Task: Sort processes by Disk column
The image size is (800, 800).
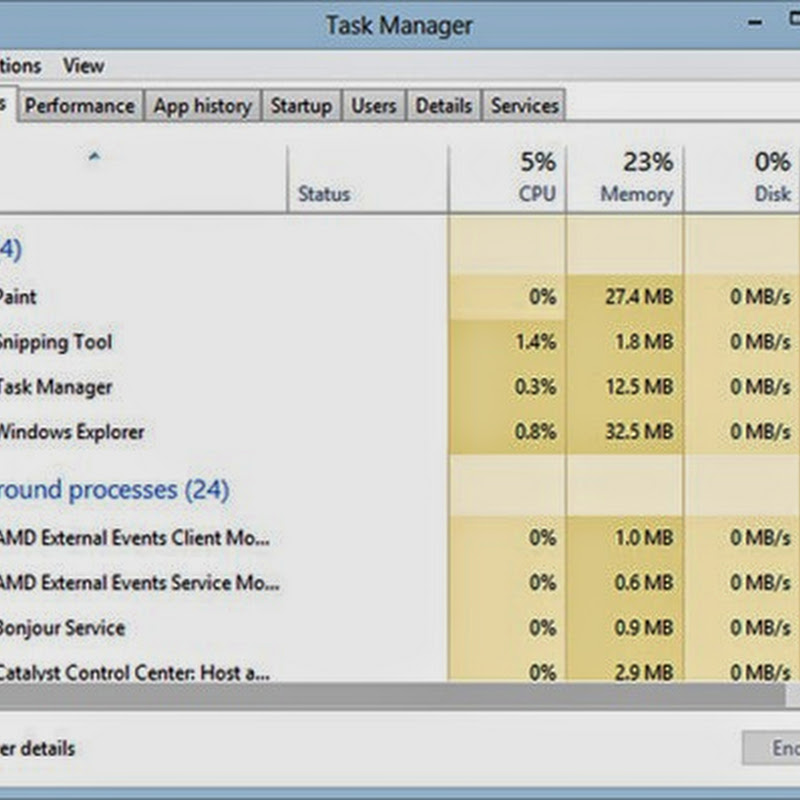Action: click(x=742, y=178)
